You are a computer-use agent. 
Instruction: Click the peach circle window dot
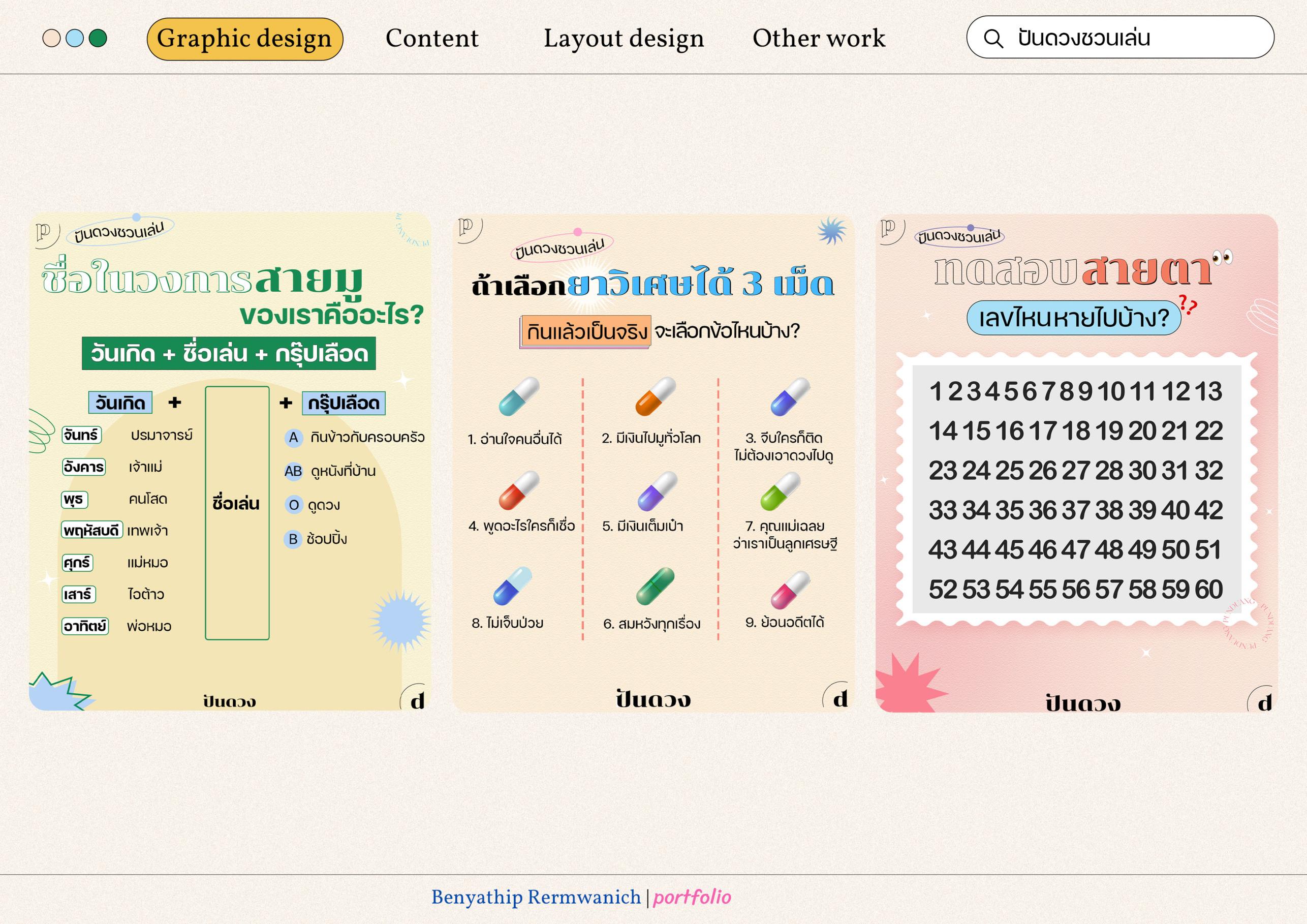[51, 38]
